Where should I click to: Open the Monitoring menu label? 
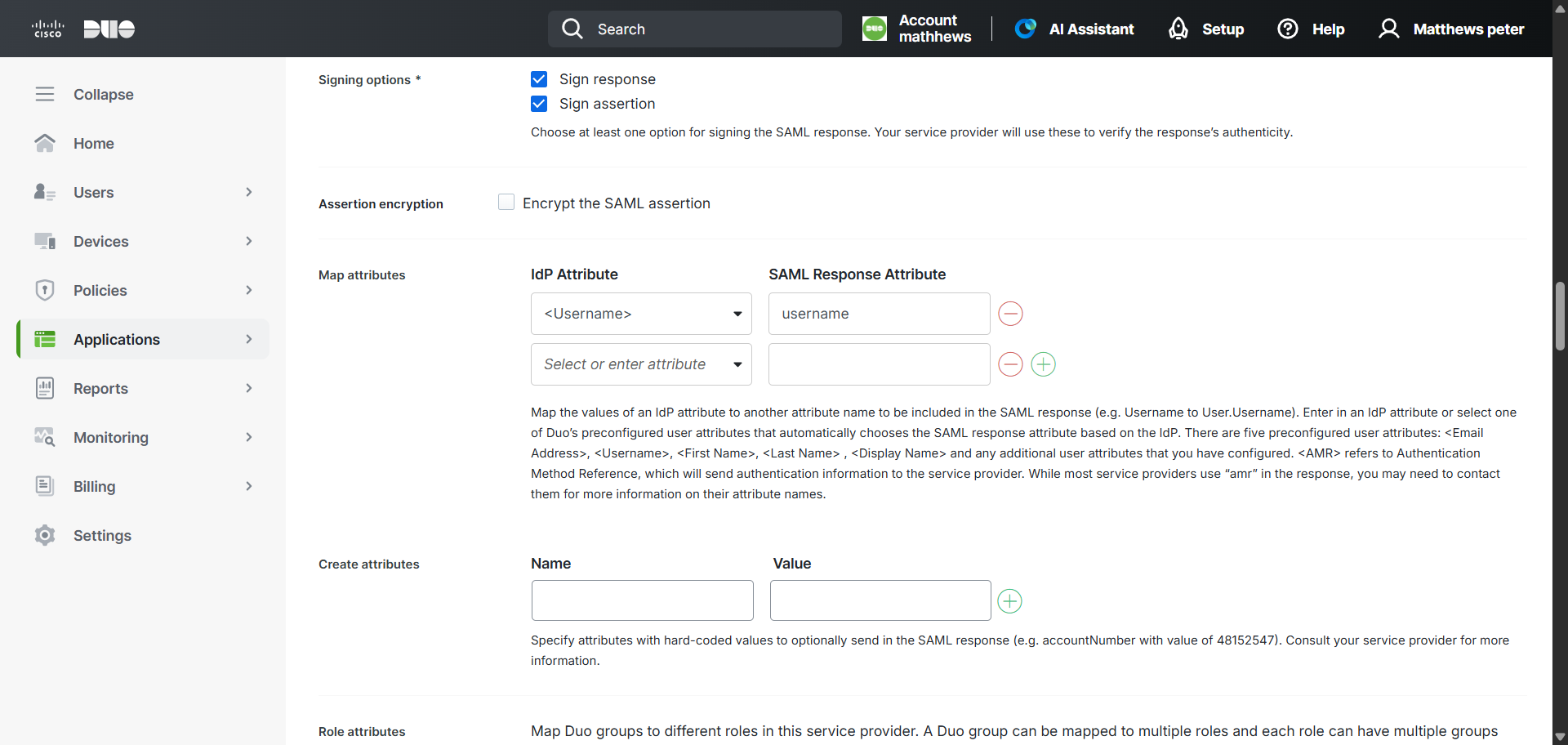[x=111, y=437]
